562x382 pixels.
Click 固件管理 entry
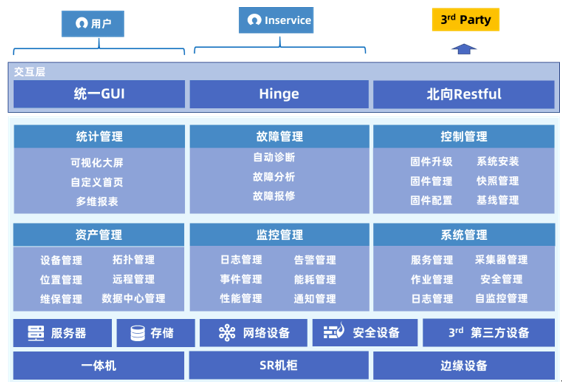pos(431,181)
